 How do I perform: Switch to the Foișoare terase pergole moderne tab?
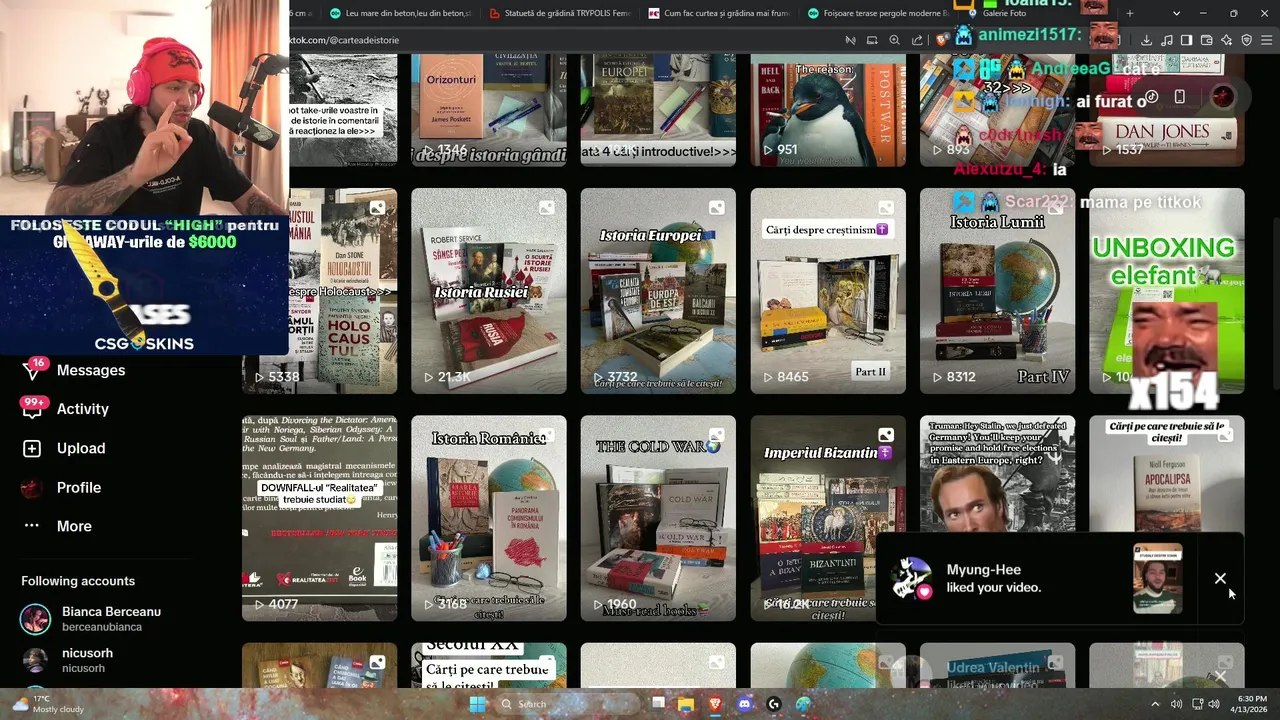pos(878,13)
